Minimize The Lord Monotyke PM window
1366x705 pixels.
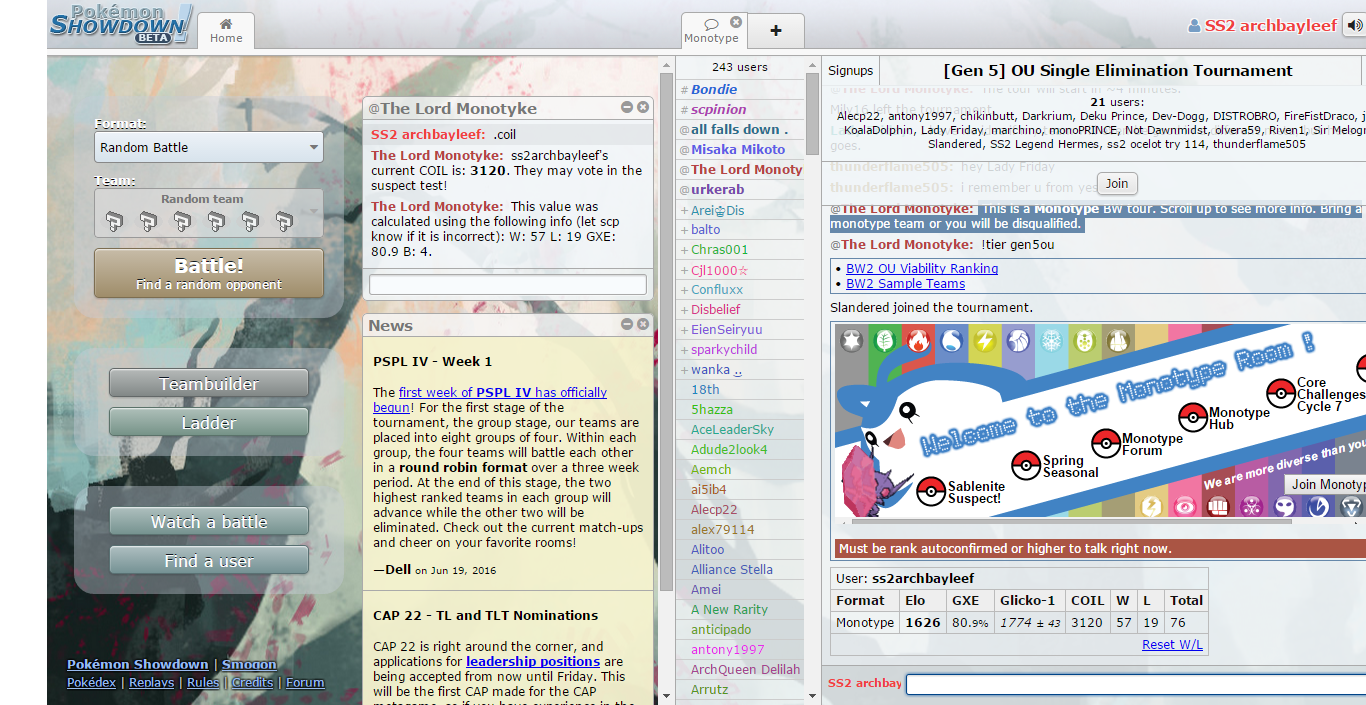(627, 107)
